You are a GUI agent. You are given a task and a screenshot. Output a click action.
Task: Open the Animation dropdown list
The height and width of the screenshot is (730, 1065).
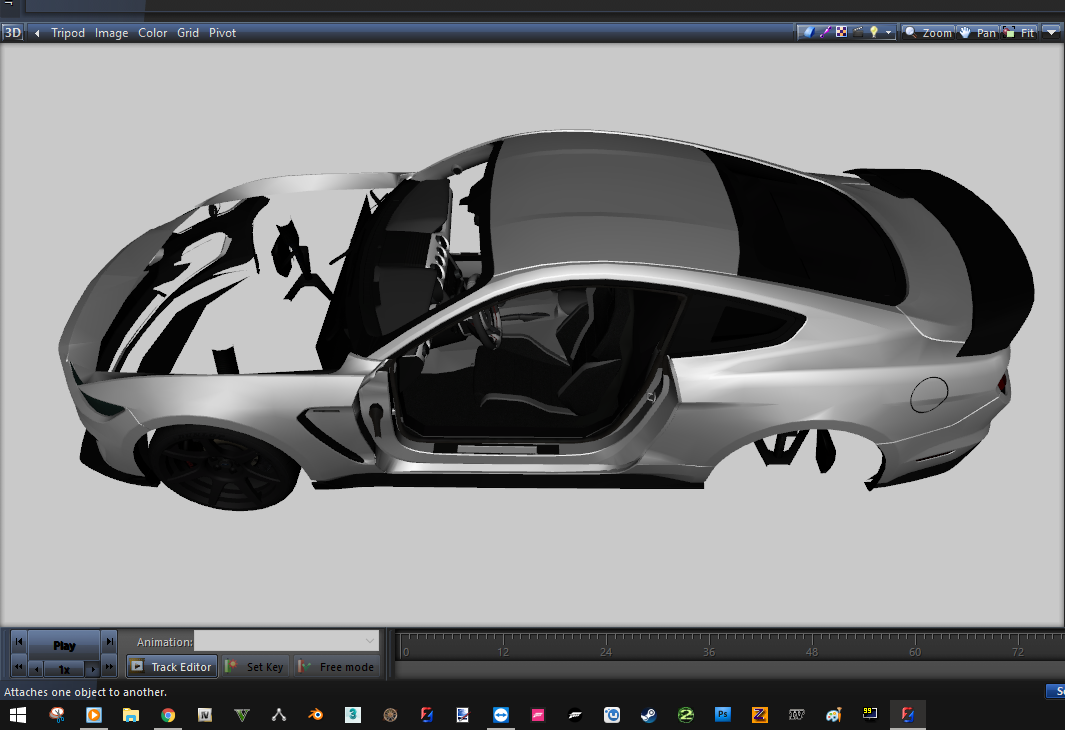click(369, 641)
